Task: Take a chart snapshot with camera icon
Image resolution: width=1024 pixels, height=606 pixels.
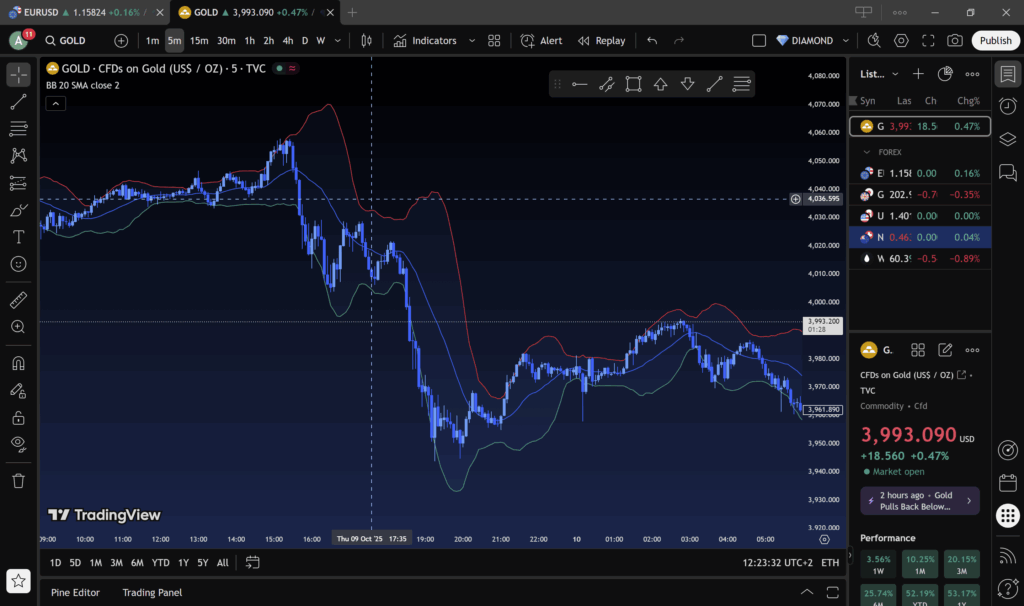Action: pyautogui.click(x=955, y=41)
